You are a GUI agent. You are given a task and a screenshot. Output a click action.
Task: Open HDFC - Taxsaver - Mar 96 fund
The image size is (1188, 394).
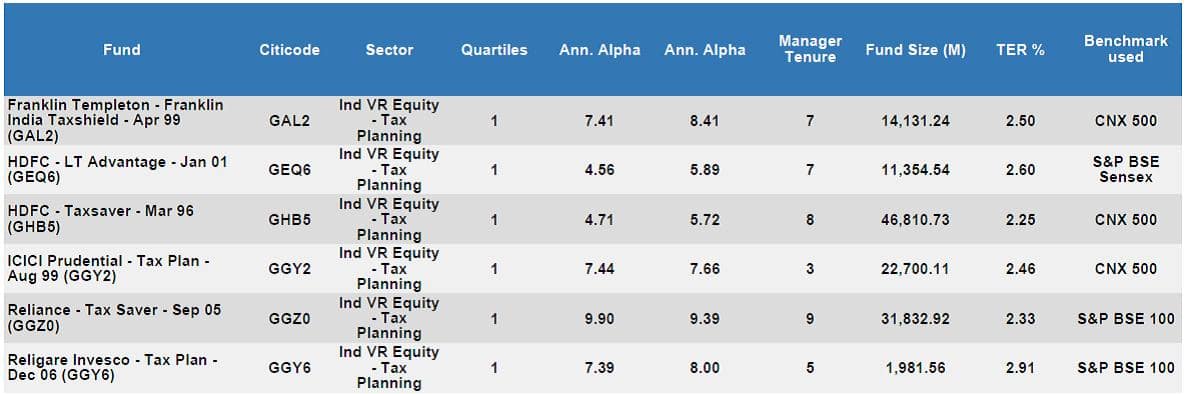coord(100,219)
